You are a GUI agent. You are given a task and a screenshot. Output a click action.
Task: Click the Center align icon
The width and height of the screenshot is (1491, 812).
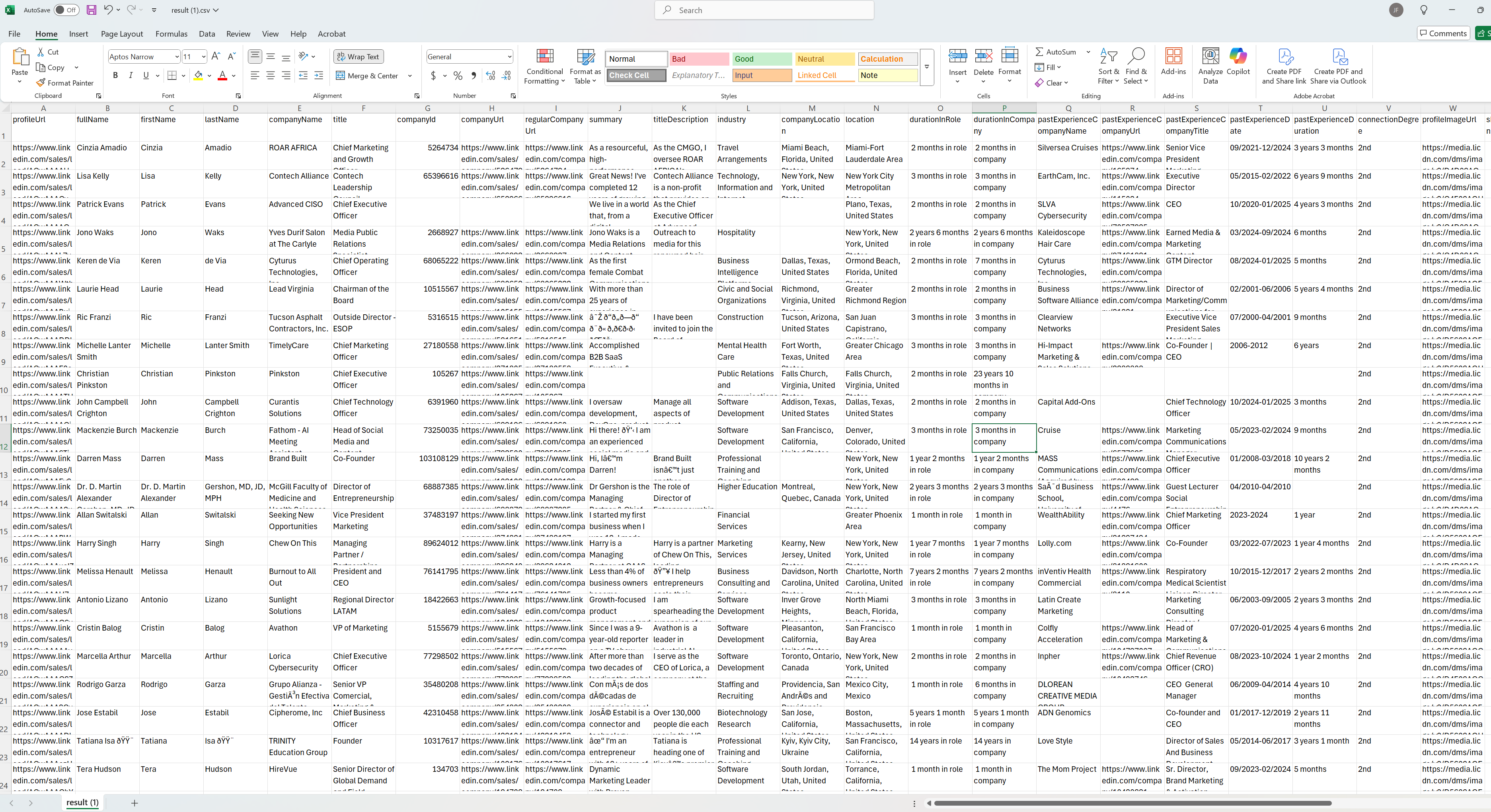[270, 75]
